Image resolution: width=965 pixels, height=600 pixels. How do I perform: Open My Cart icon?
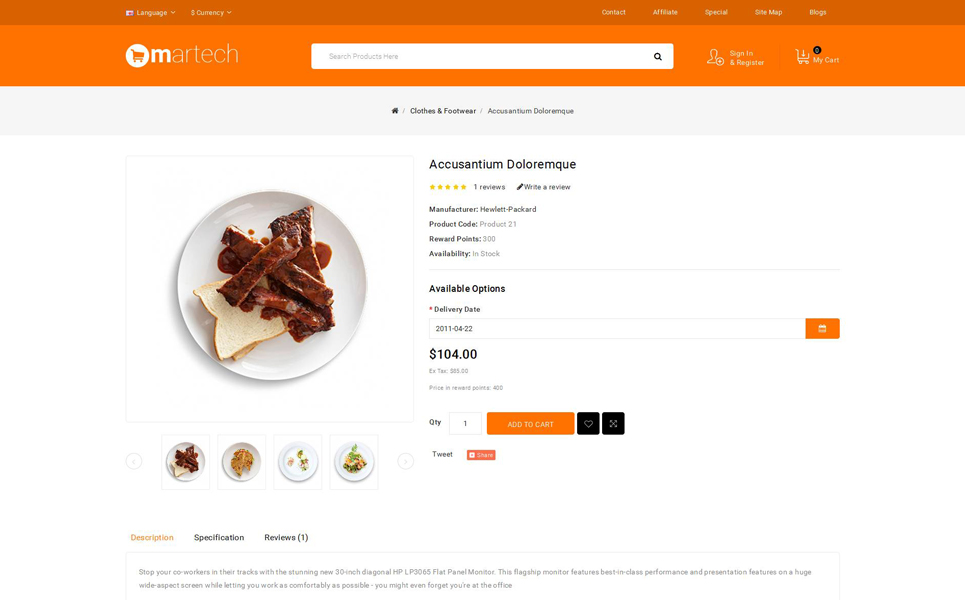803,57
